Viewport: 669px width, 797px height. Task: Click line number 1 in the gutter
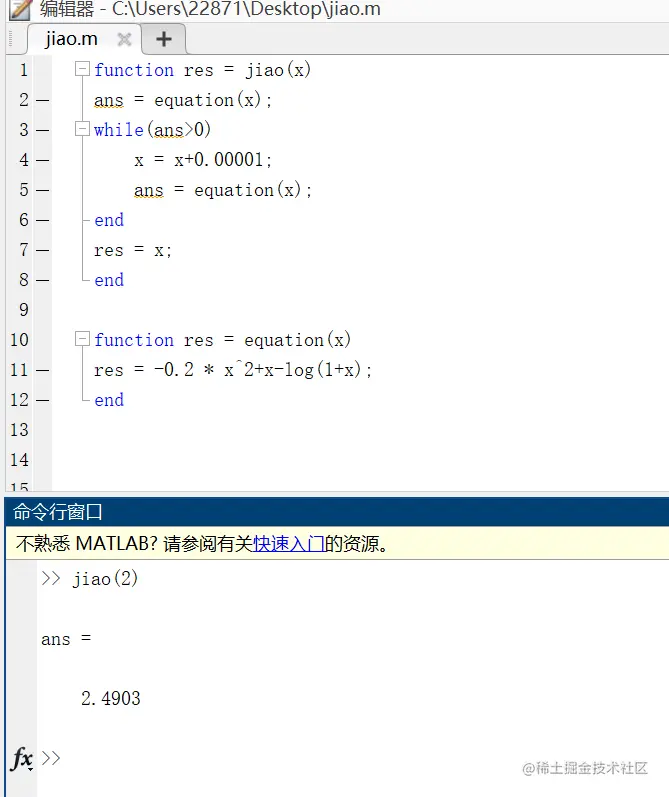pos(24,70)
